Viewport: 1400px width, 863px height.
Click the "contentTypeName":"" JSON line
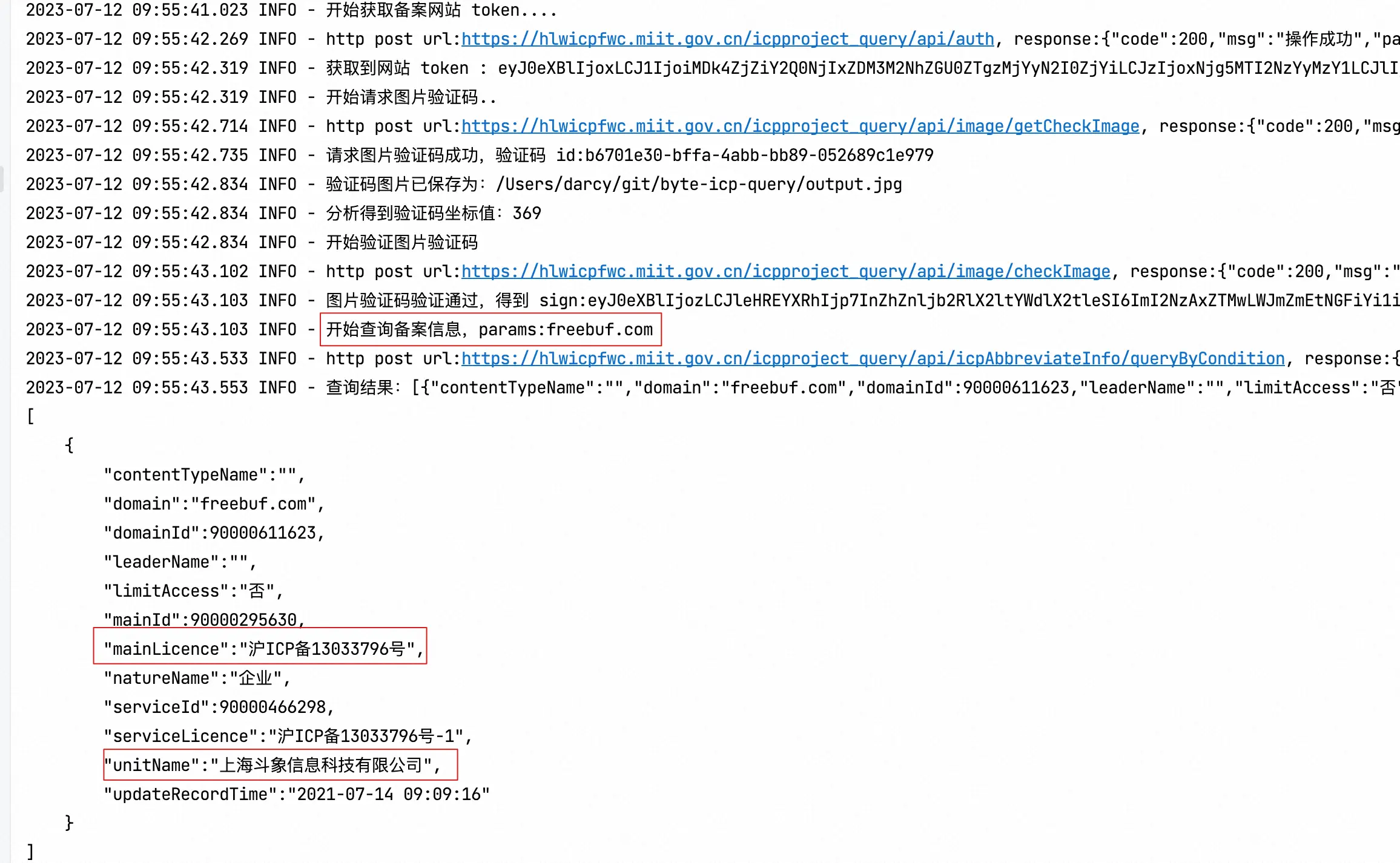[204, 475]
